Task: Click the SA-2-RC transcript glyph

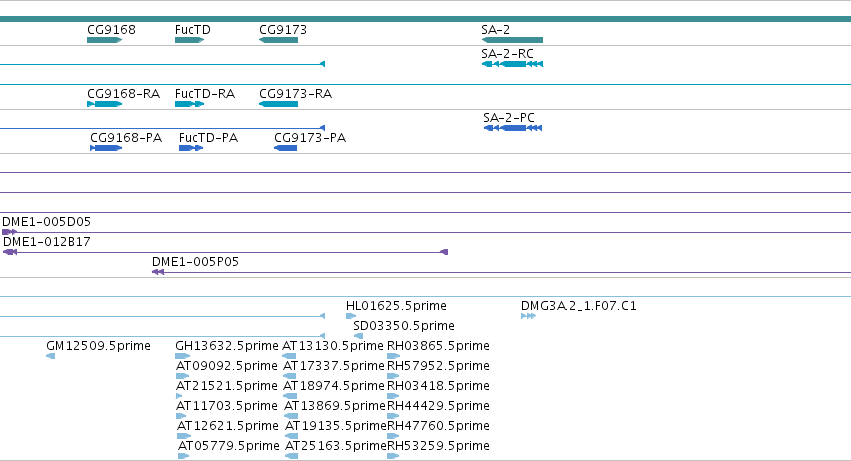Action: pyautogui.click(x=512, y=64)
